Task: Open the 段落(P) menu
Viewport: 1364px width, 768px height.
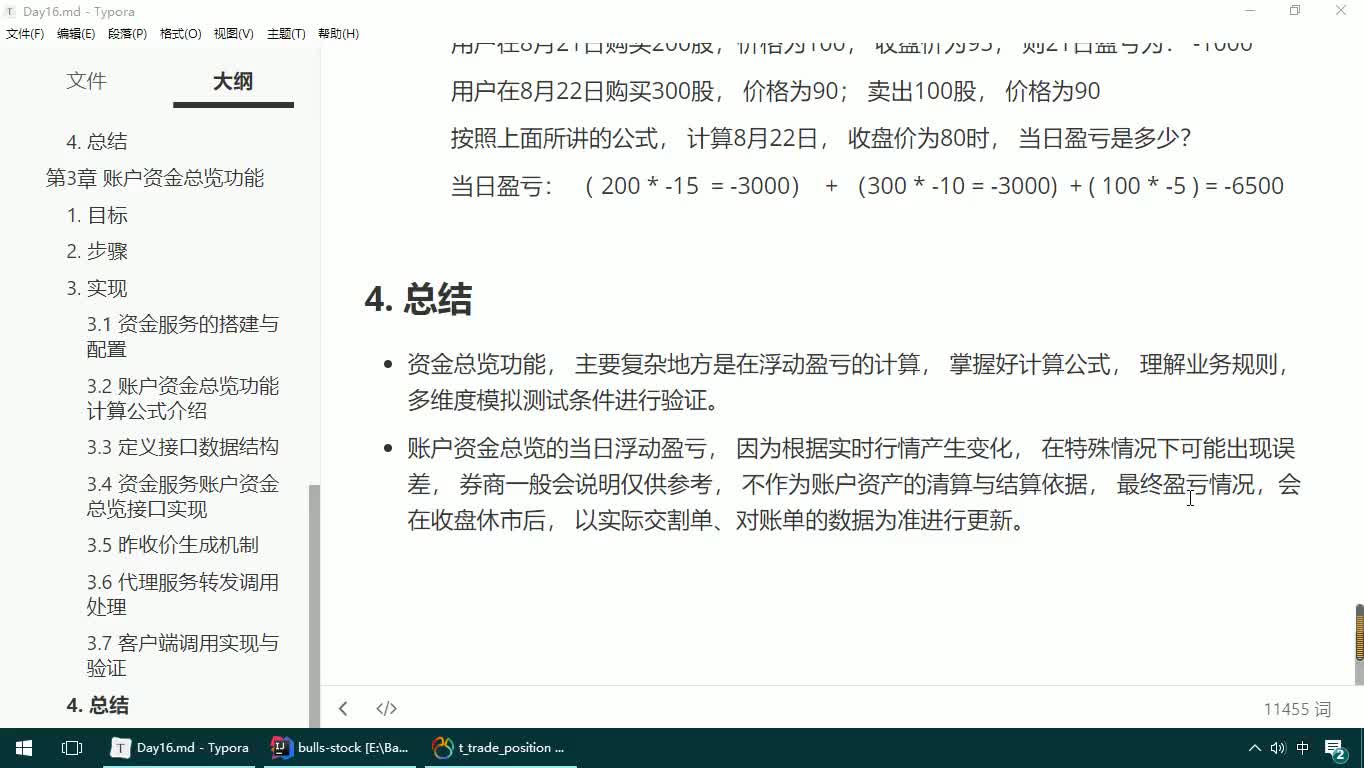Action: click(127, 34)
